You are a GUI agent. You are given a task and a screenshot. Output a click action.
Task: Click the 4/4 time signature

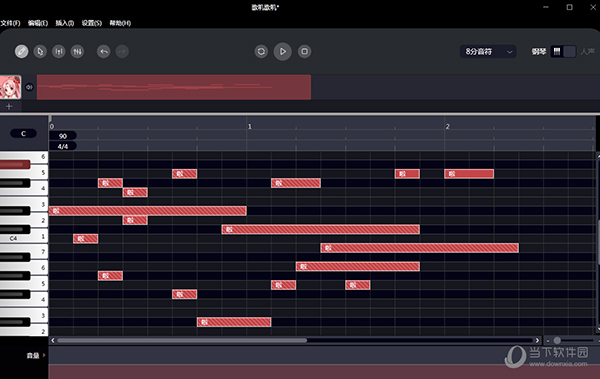tap(63, 146)
